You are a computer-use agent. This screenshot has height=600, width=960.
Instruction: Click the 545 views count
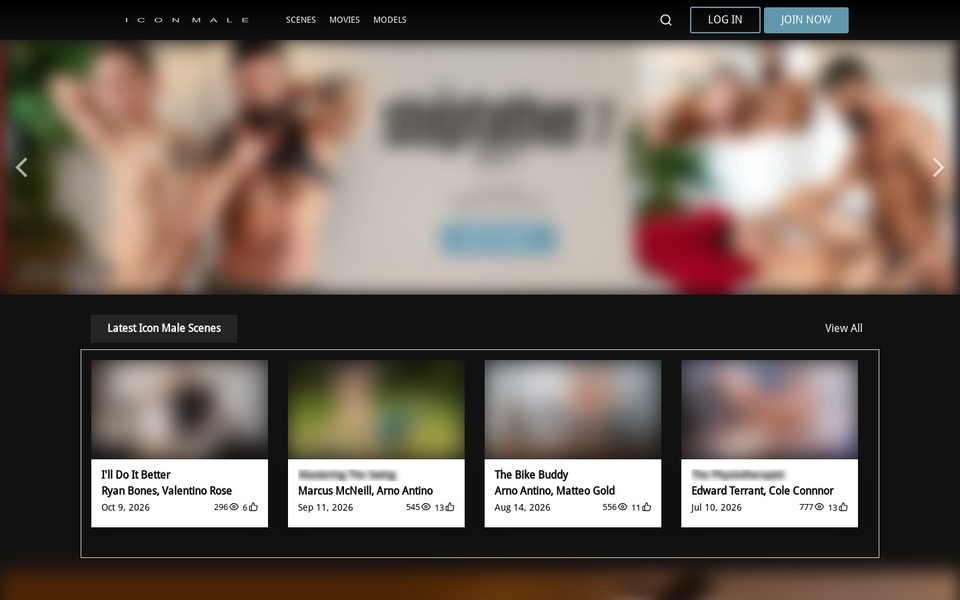413,507
